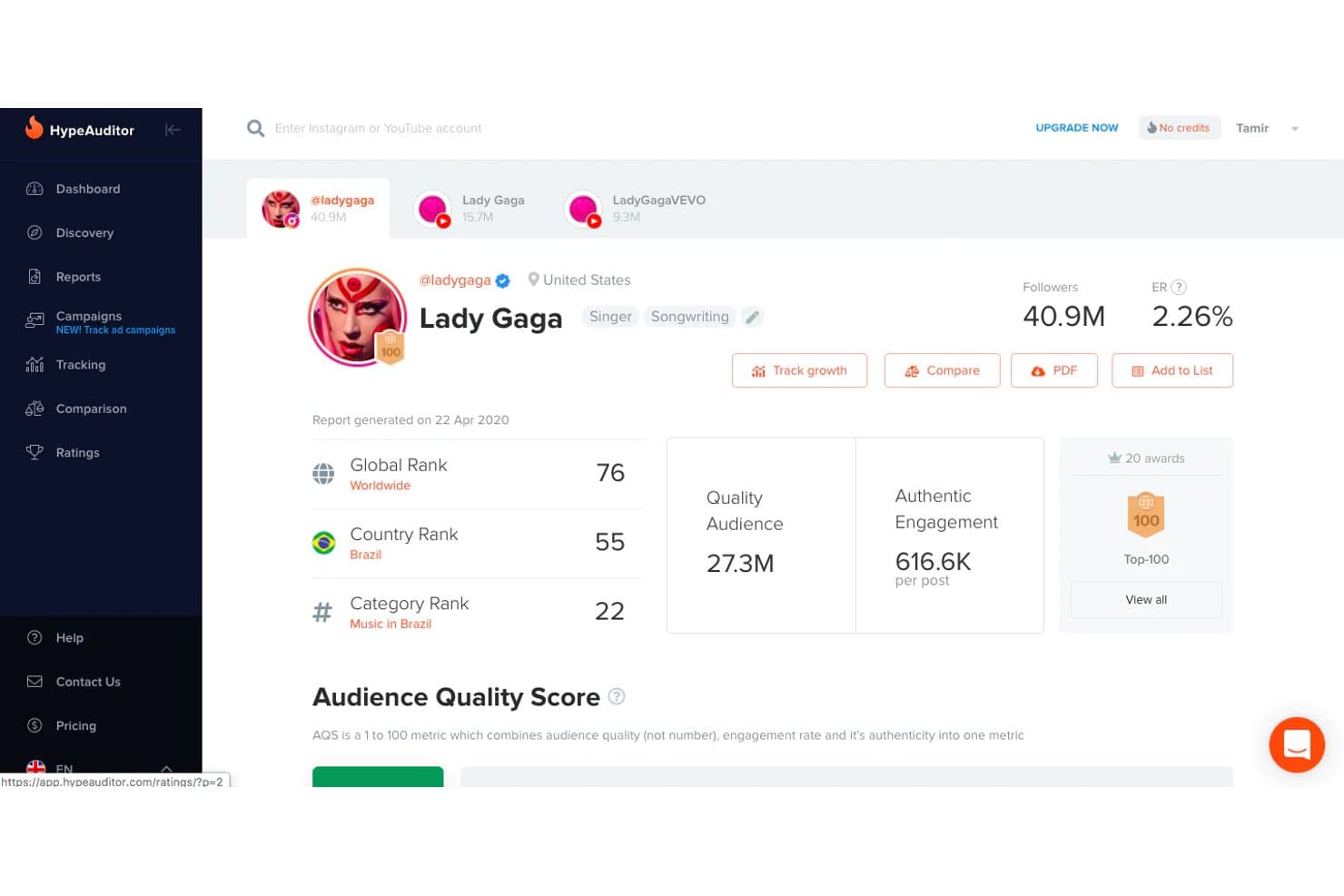Click the Add to List button
Screen dimensions: 1344x896
pyautogui.click(x=1172, y=370)
